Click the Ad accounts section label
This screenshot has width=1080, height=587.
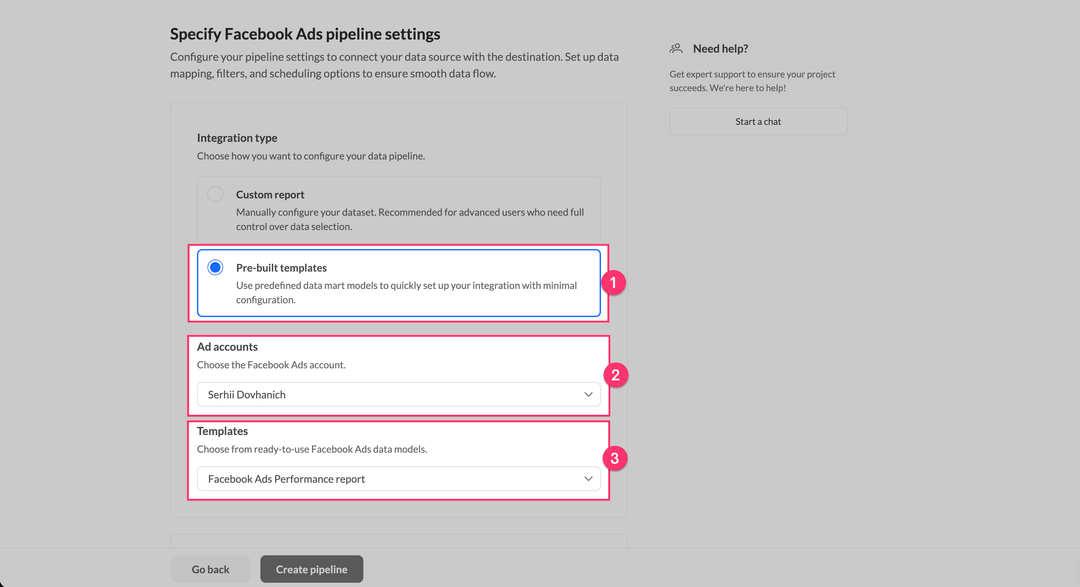coord(227,347)
